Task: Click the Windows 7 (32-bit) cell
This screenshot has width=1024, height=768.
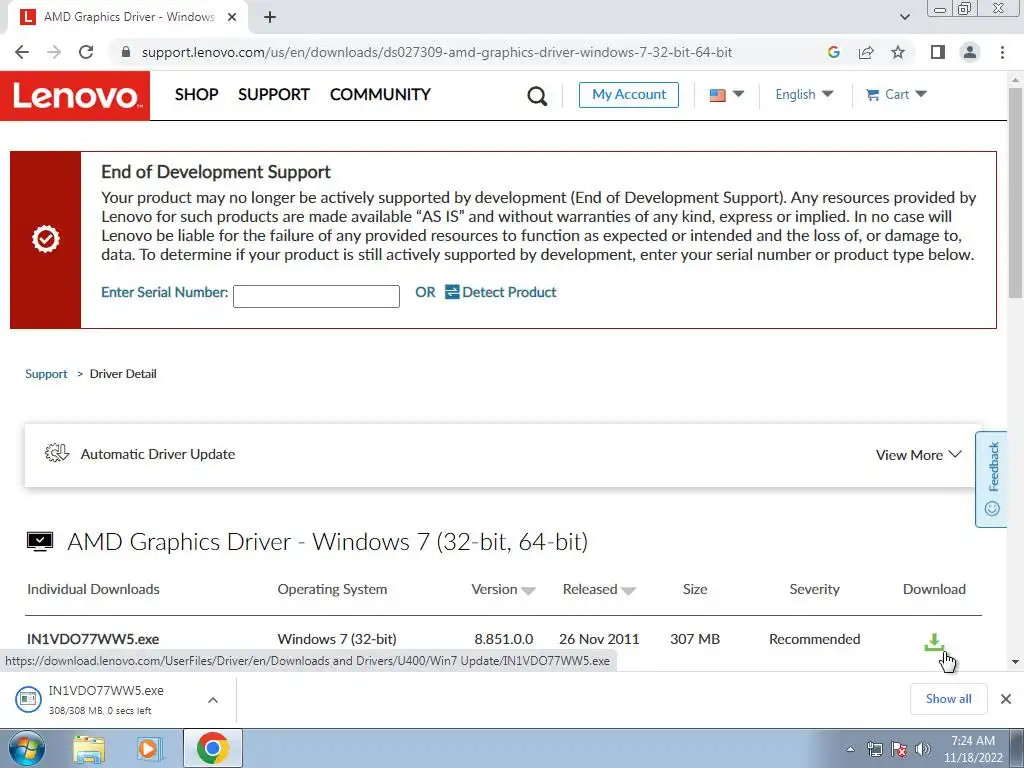Action: point(337,639)
